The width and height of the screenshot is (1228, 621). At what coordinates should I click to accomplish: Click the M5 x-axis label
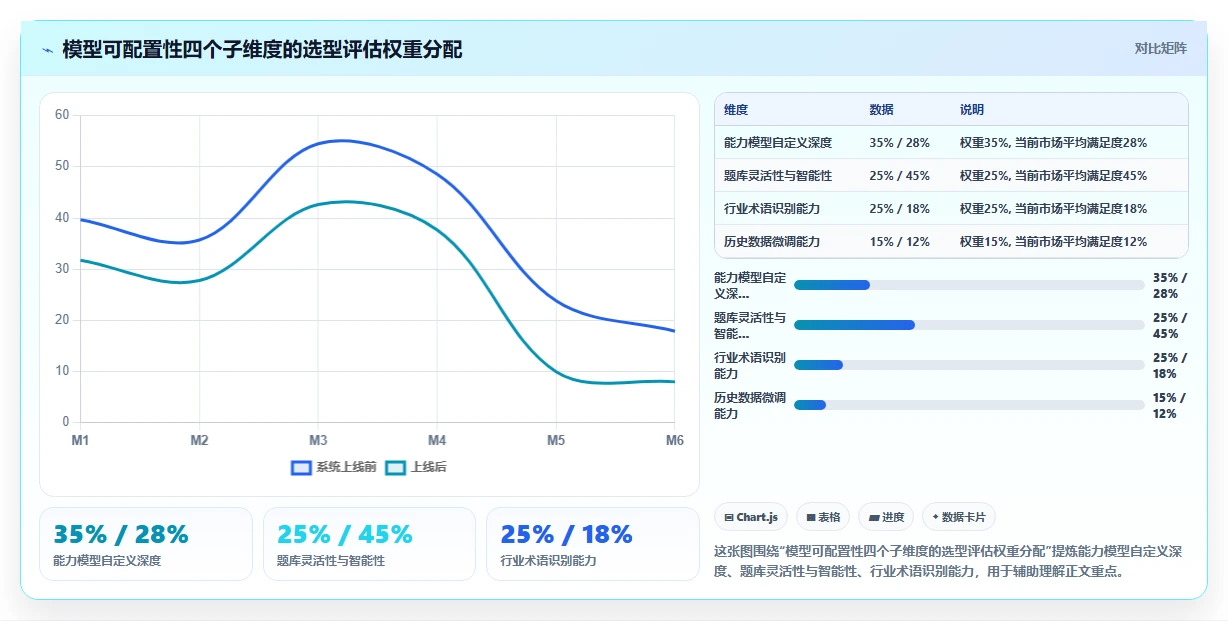tap(556, 440)
